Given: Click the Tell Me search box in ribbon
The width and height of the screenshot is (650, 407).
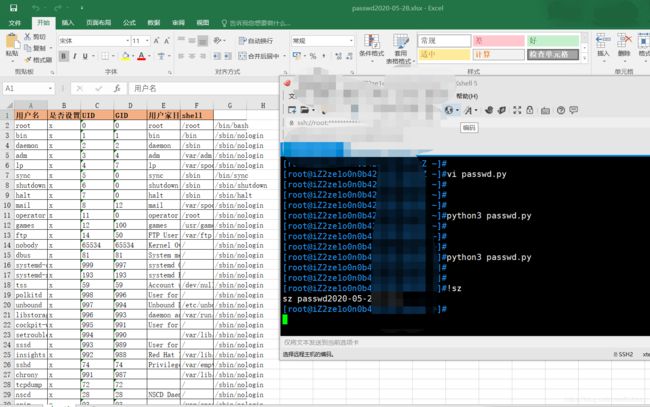Looking at the screenshot, I should tap(256, 23).
